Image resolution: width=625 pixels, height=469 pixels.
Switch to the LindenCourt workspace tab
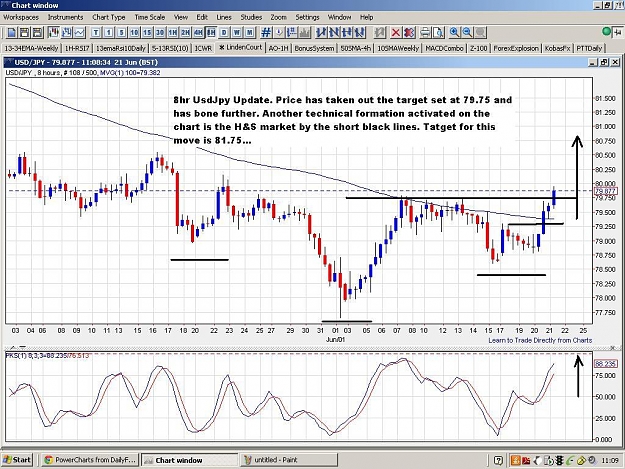240,47
